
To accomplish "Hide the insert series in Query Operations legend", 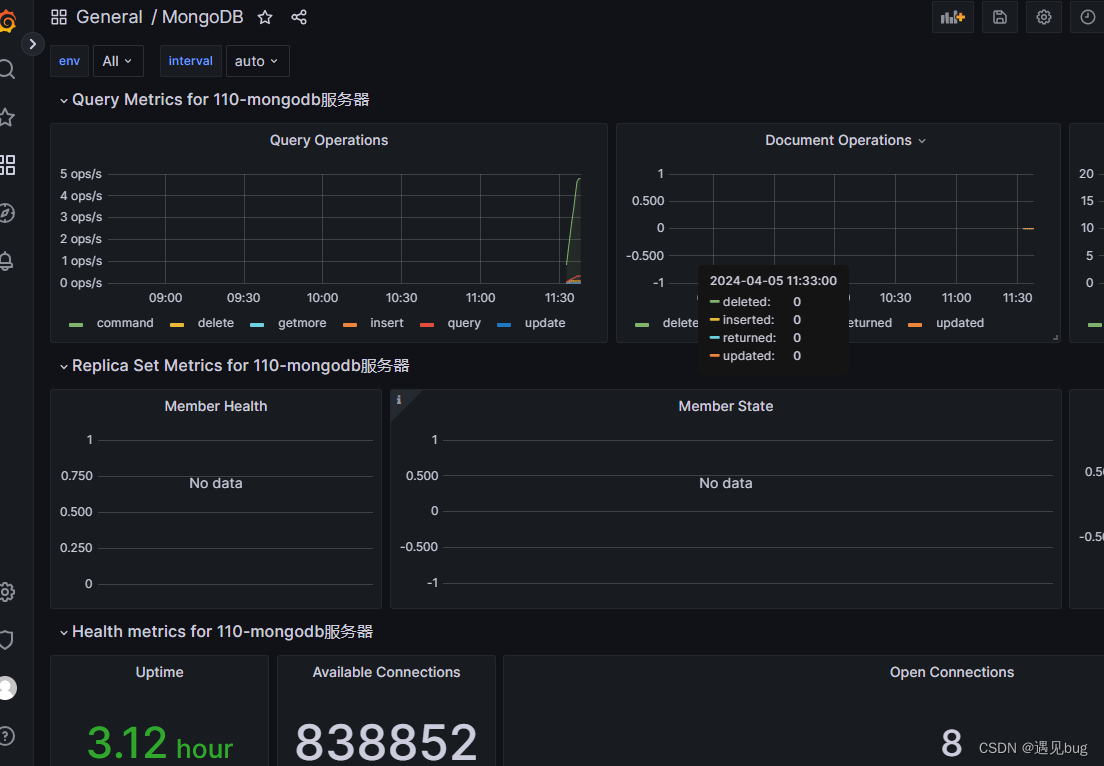I will (387, 322).
